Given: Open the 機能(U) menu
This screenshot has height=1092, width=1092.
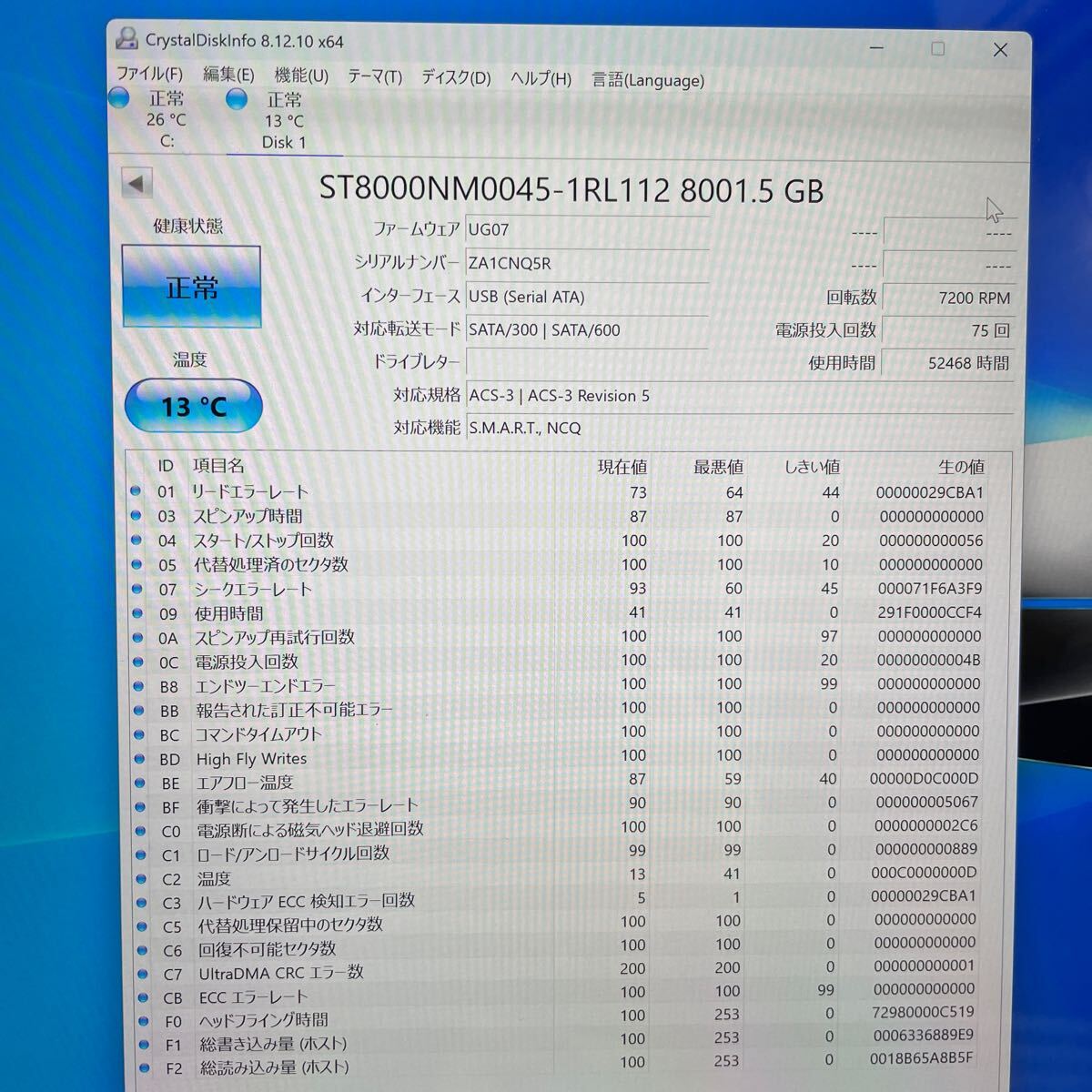Looking at the screenshot, I should pos(301,76).
